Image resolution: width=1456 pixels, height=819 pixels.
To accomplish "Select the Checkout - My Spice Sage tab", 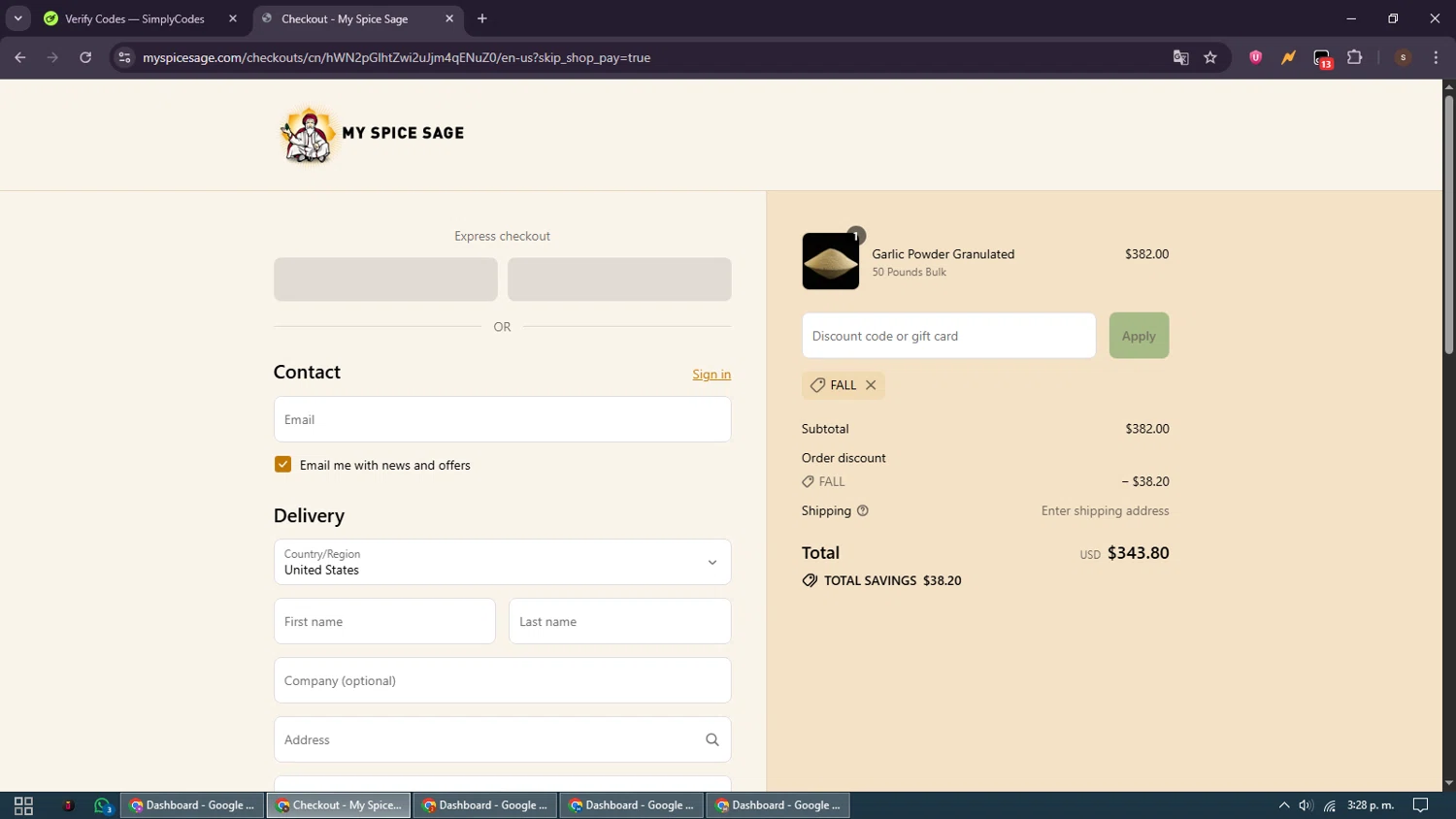I will tap(345, 18).
